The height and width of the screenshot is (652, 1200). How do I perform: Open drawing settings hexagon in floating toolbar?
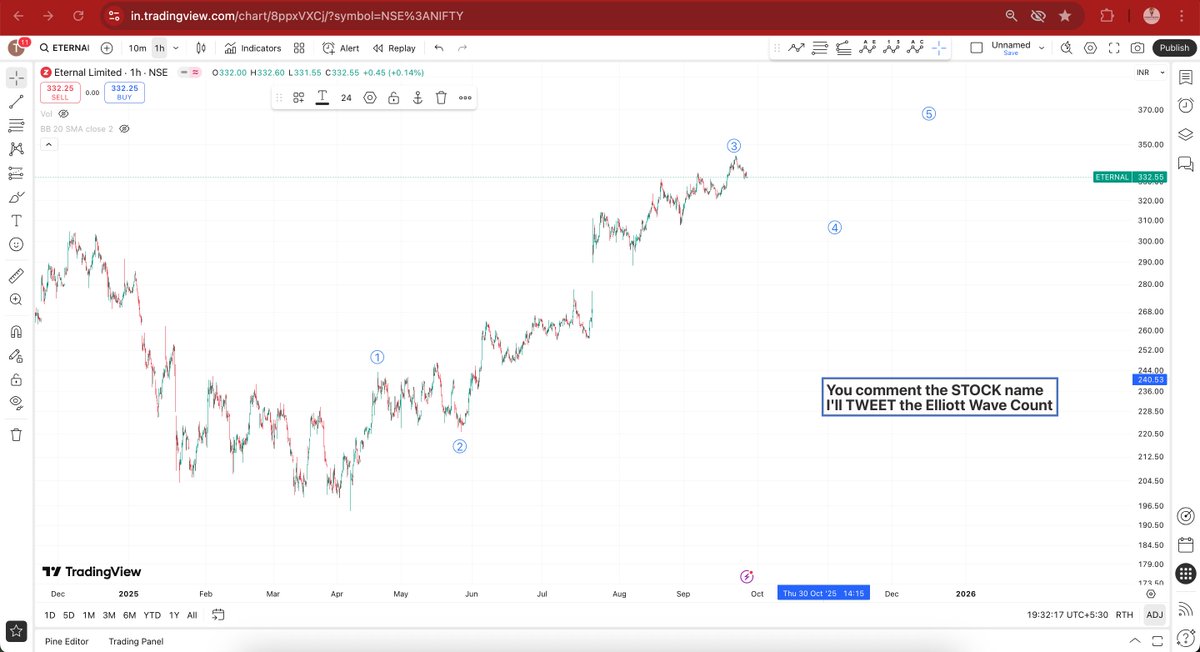pyautogui.click(x=370, y=98)
